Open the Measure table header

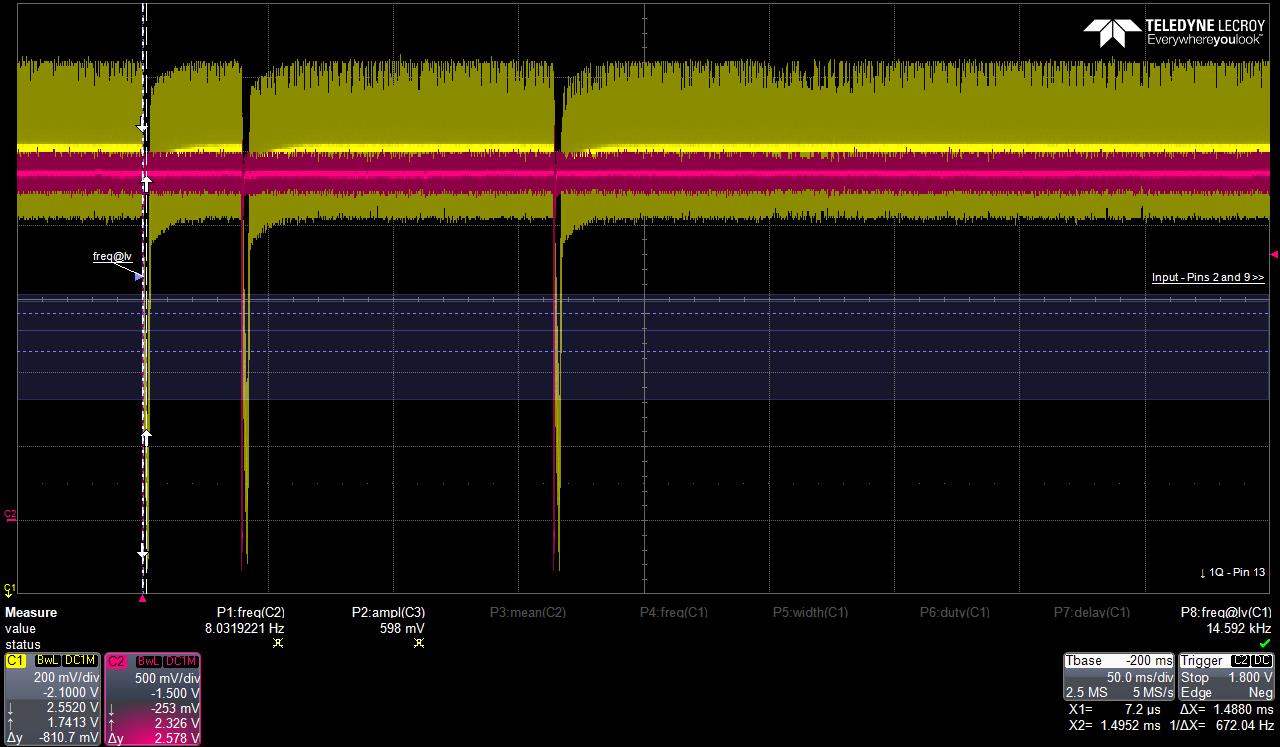coord(31,612)
